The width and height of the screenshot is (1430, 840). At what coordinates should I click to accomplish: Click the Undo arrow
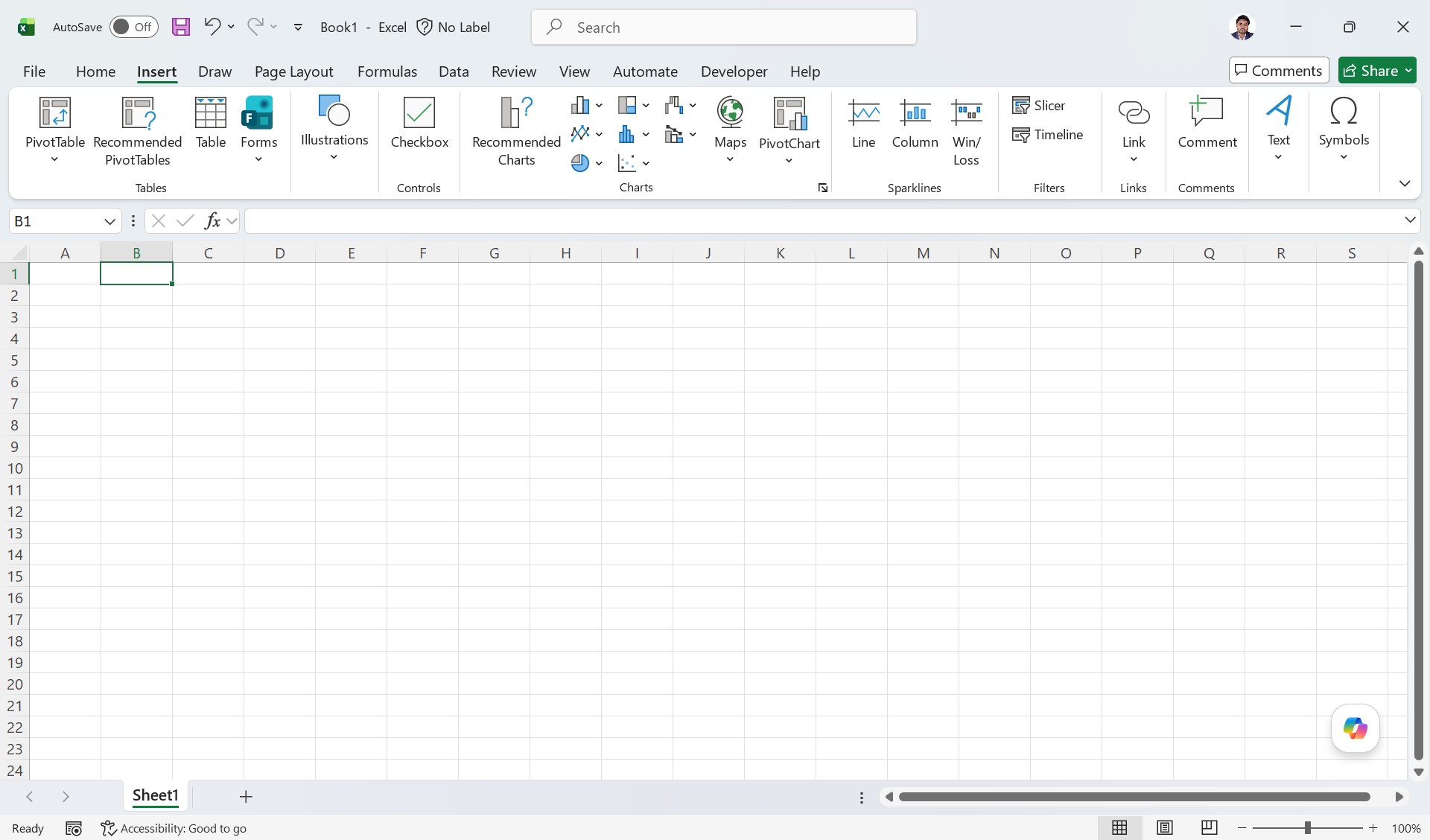[212, 27]
